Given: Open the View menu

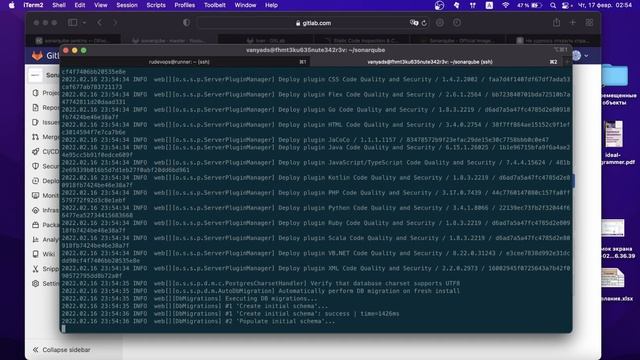Looking at the screenshot, I should (100, 5).
